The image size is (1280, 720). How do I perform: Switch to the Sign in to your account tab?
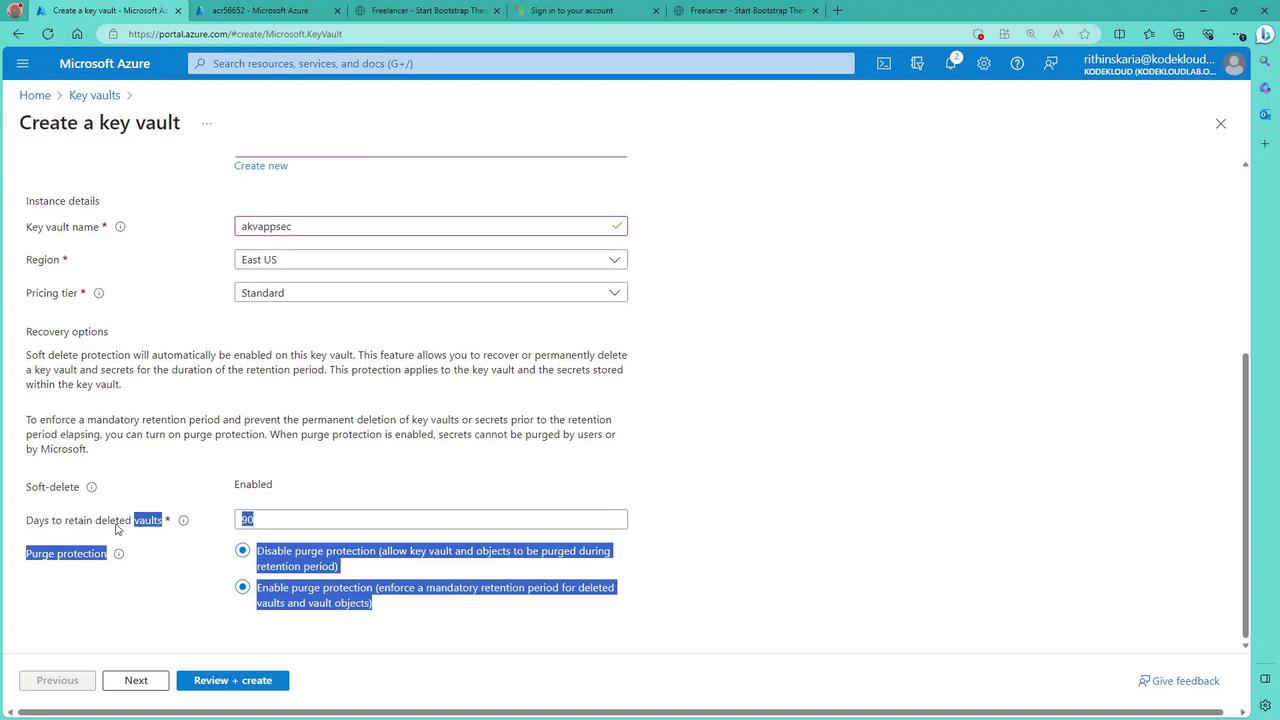tap(585, 11)
